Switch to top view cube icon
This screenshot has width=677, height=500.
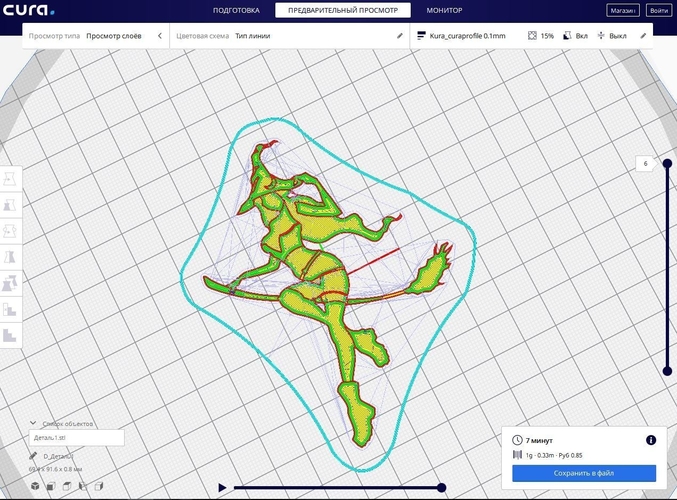tap(67, 486)
